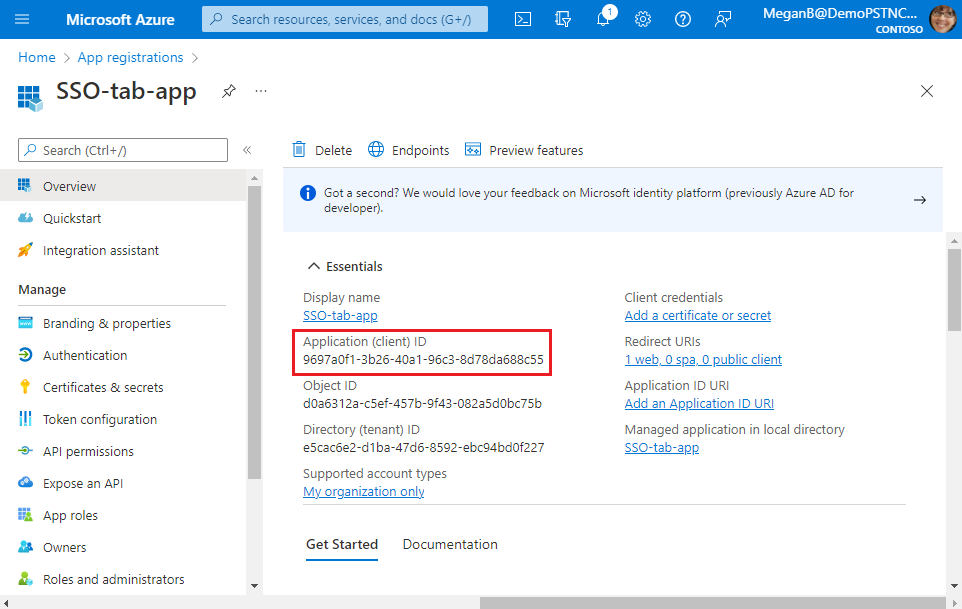Click the Delete trash icon
Screen dimensions: 962x609
tap(299, 150)
